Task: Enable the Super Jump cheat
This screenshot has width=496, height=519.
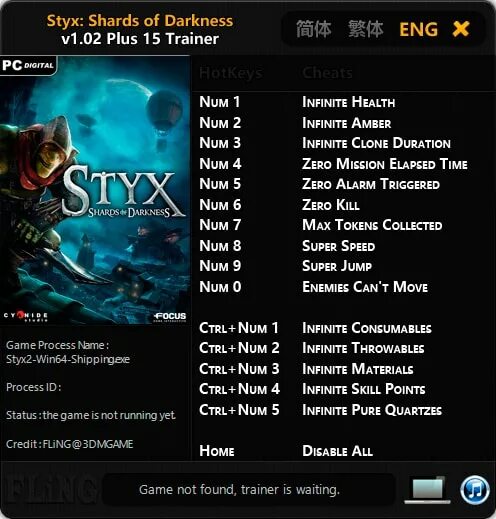Action: 337,266
